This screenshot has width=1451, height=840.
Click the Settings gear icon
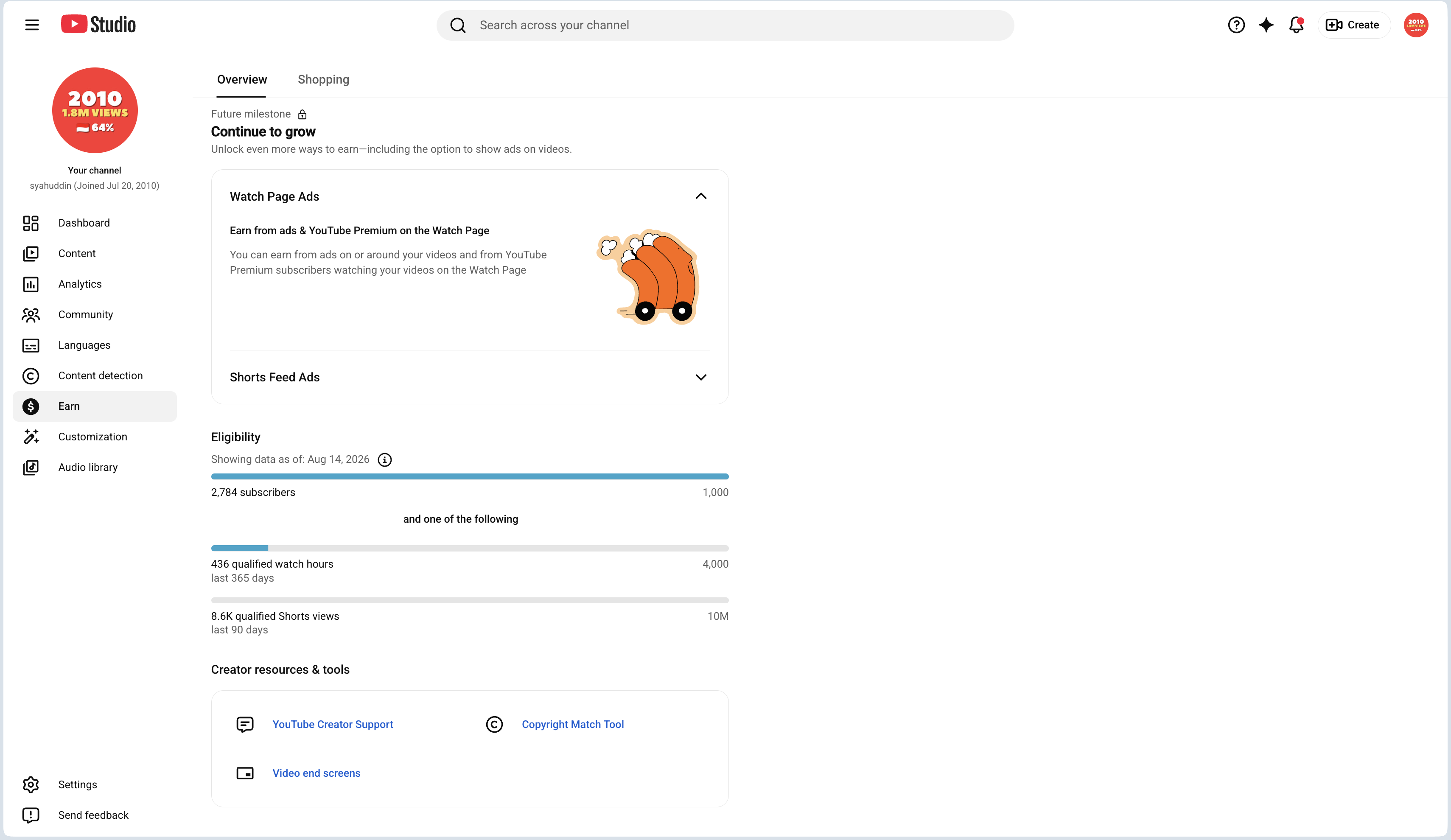point(31,784)
